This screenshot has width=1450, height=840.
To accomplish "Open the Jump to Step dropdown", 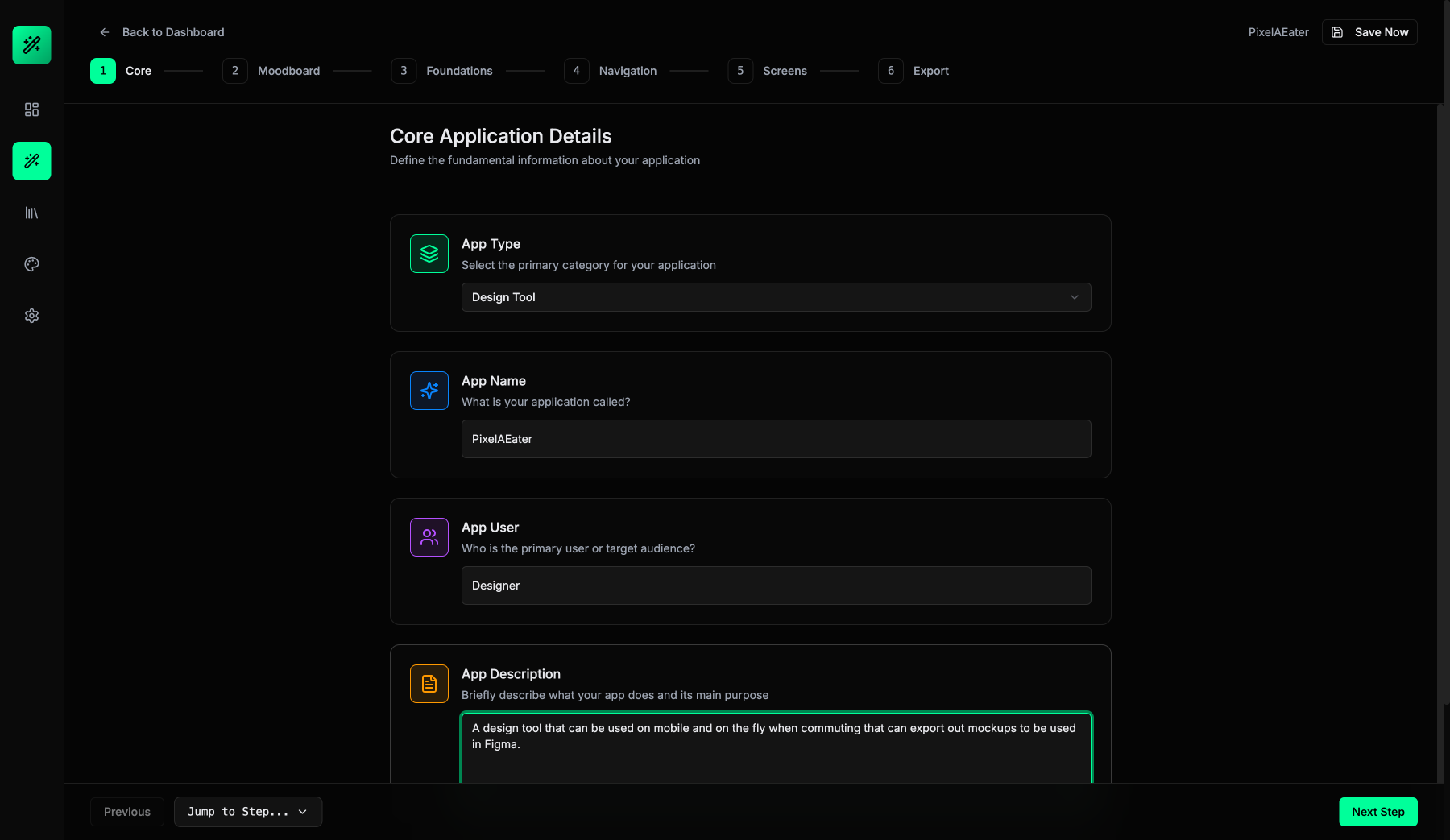I will point(248,812).
